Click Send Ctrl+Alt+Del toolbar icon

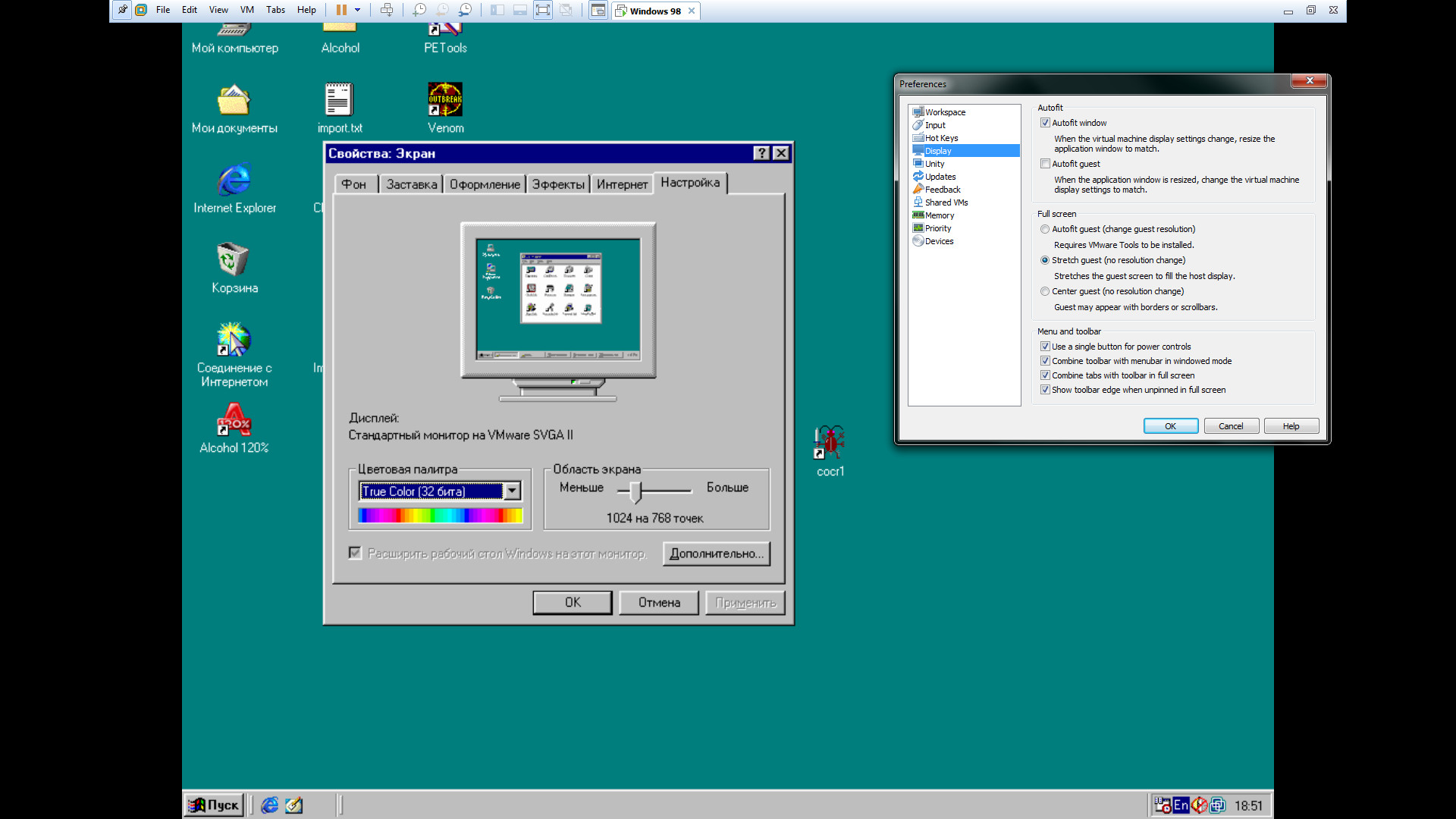387,11
